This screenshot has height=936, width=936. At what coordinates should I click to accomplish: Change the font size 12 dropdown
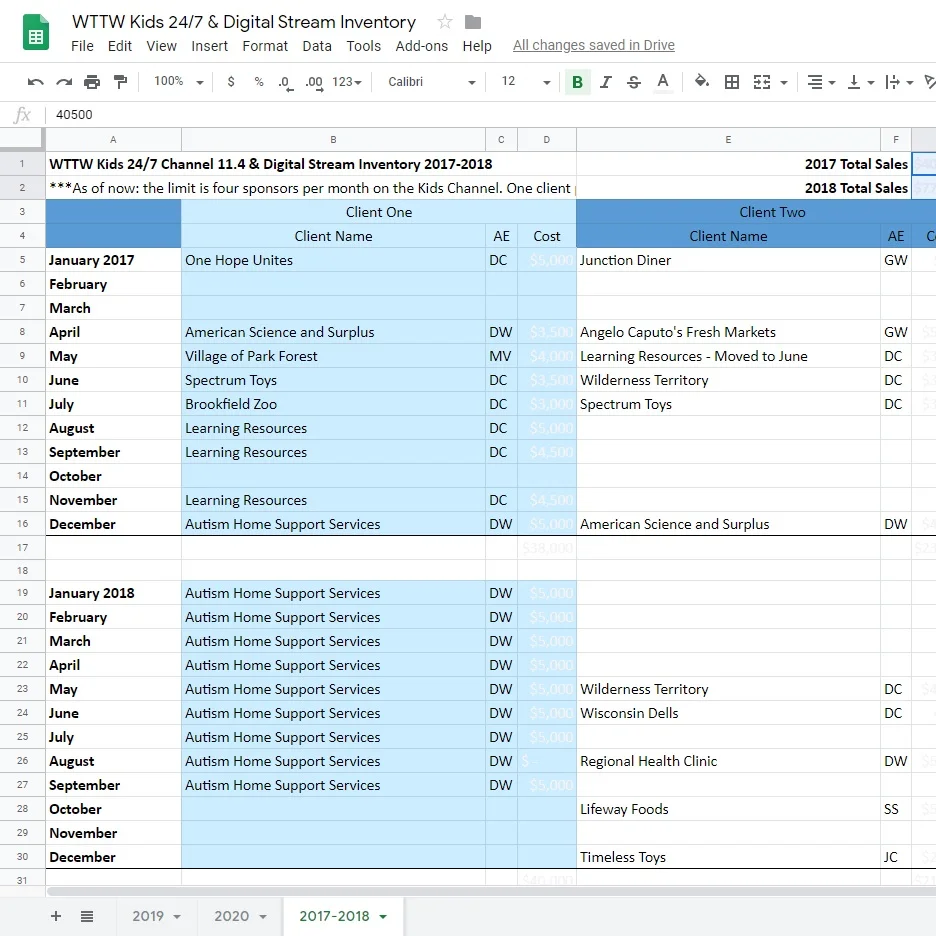click(526, 81)
